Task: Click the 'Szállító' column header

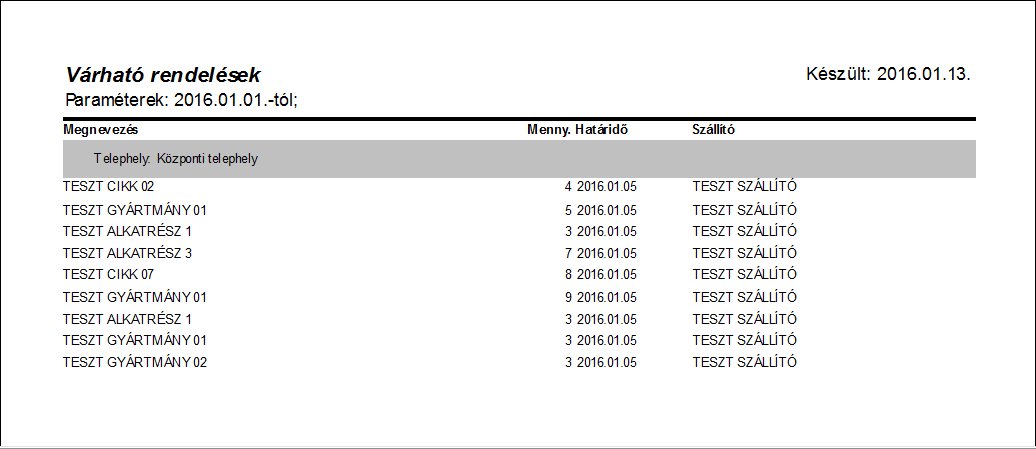Action: coord(715,130)
